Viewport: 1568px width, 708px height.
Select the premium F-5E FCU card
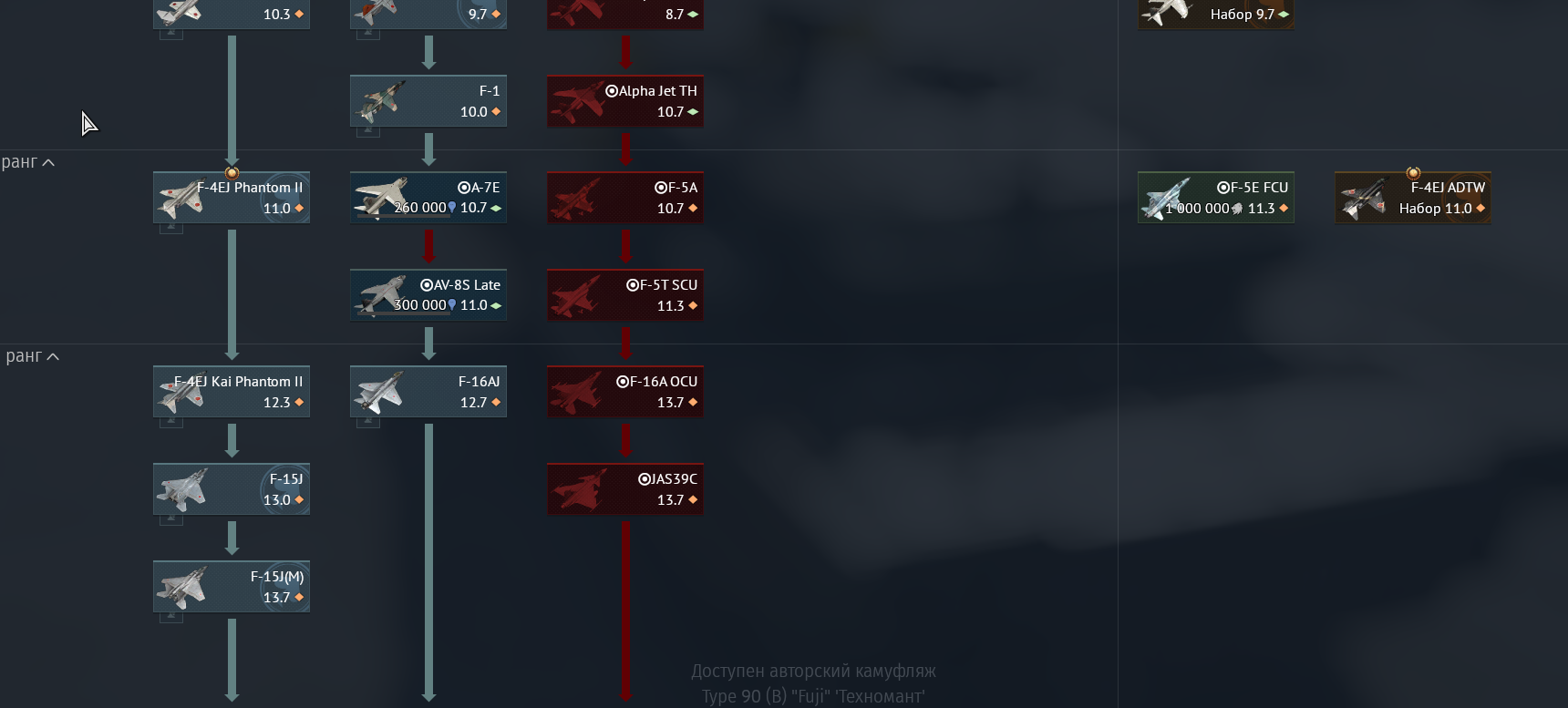pos(1216,198)
